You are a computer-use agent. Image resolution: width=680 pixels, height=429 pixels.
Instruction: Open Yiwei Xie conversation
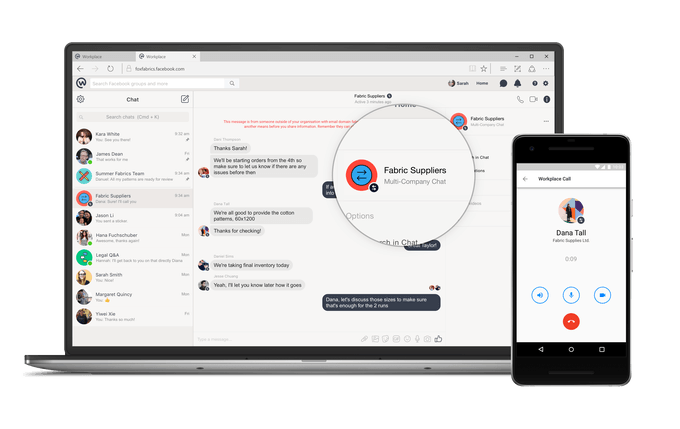(x=133, y=316)
